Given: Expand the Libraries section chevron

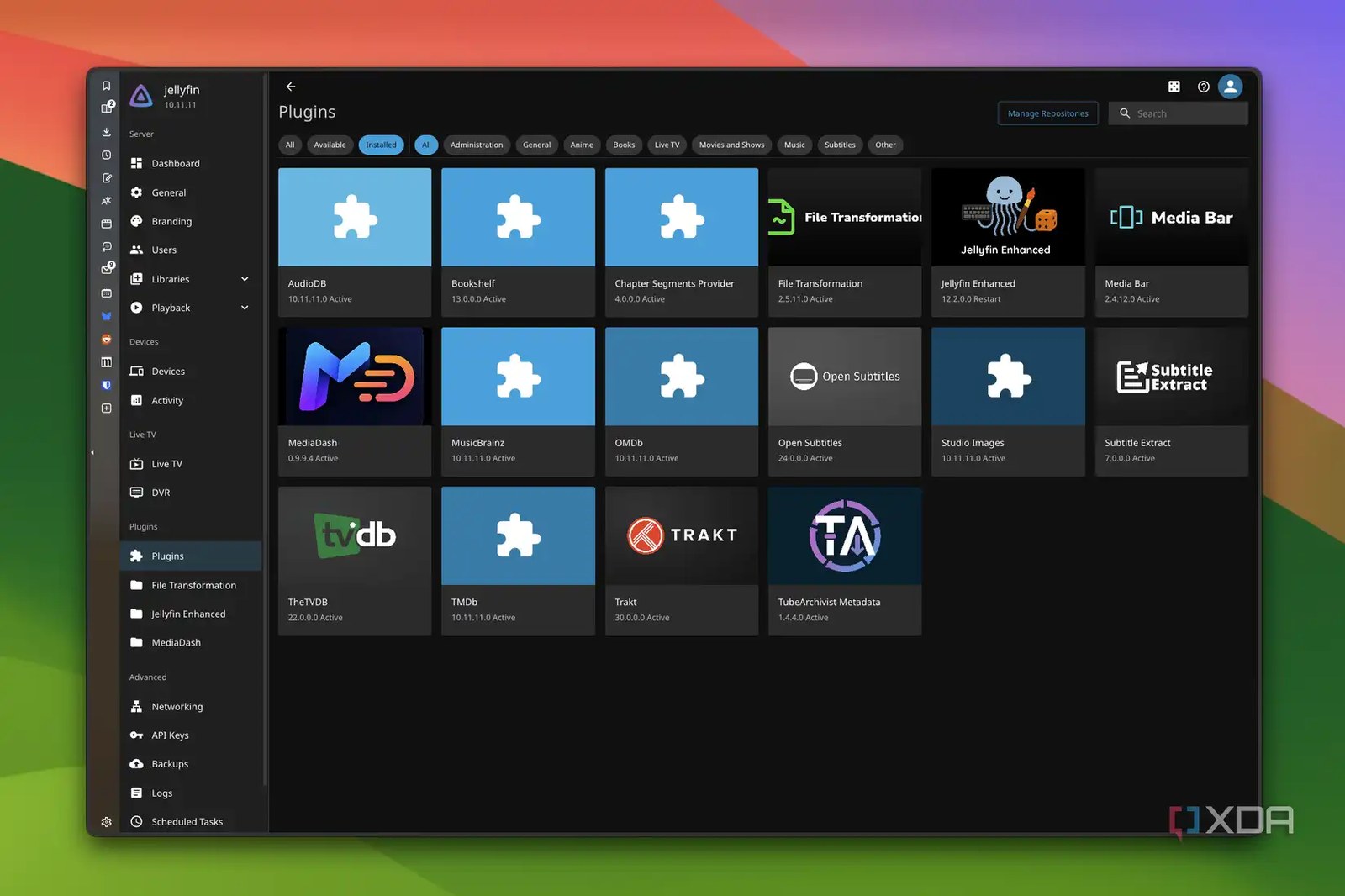Looking at the screenshot, I should click(x=245, y=279).
